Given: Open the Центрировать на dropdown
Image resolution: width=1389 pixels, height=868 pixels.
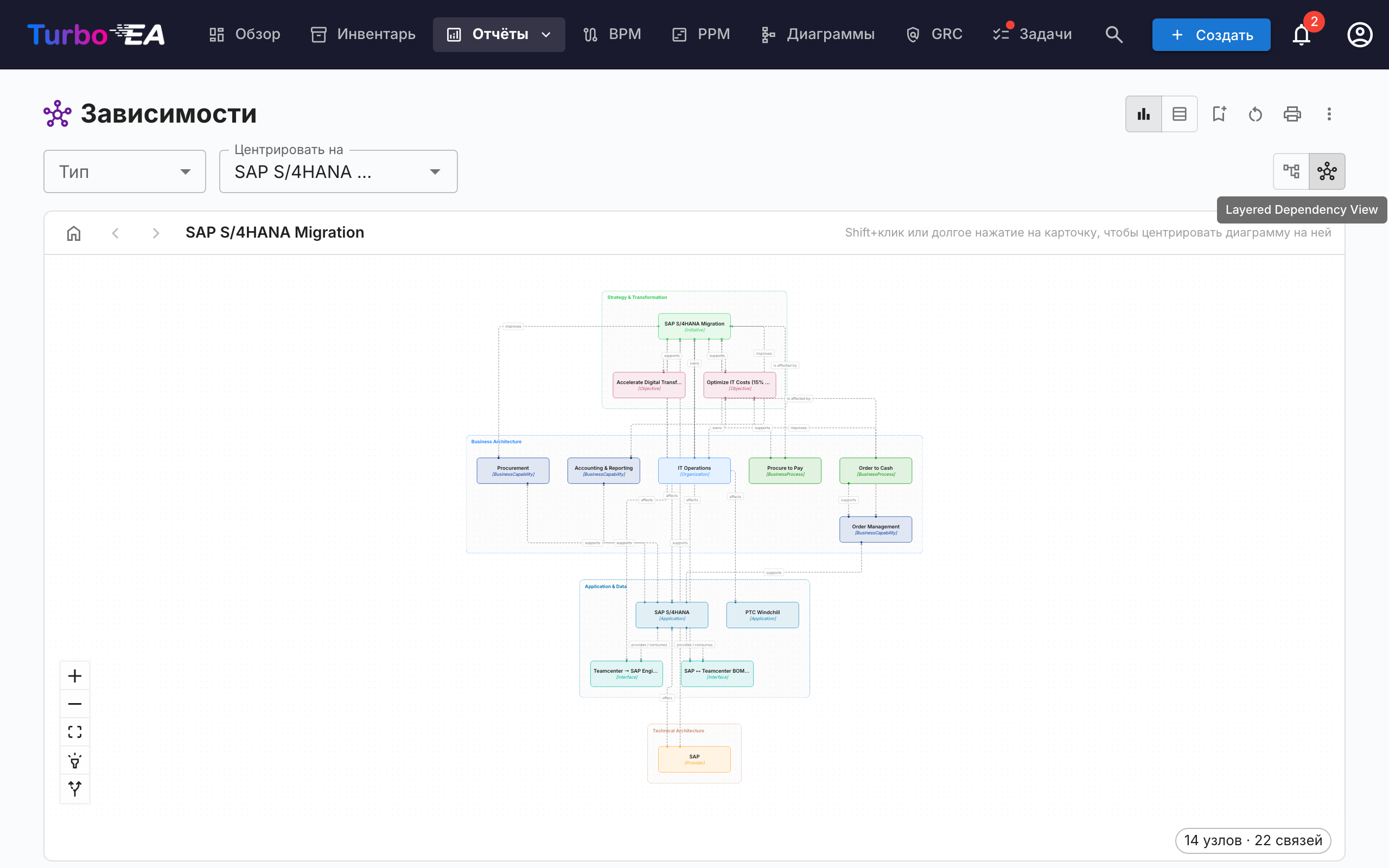Looking at the screenshot, I should point(338,171).
